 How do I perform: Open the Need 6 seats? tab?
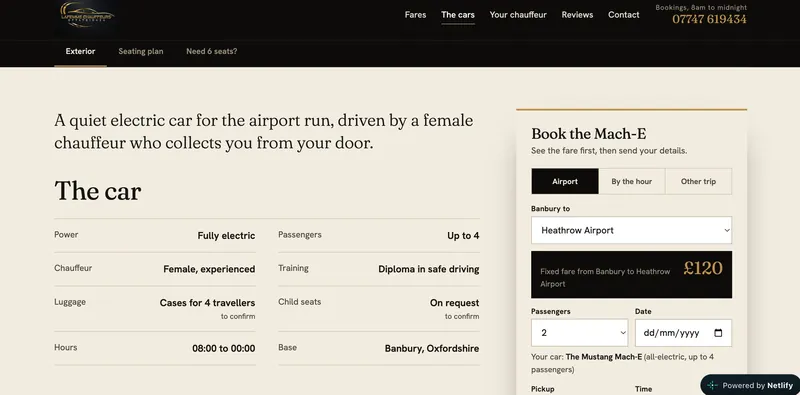(212, 51)
